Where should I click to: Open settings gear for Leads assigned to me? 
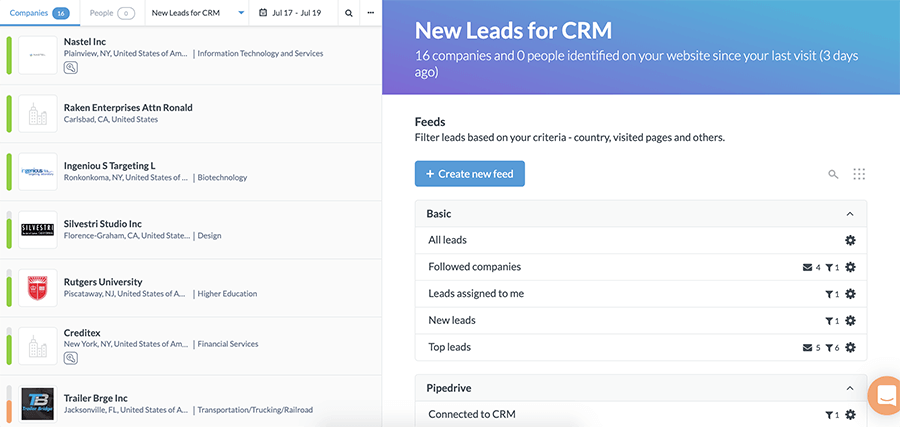[850, 294]
